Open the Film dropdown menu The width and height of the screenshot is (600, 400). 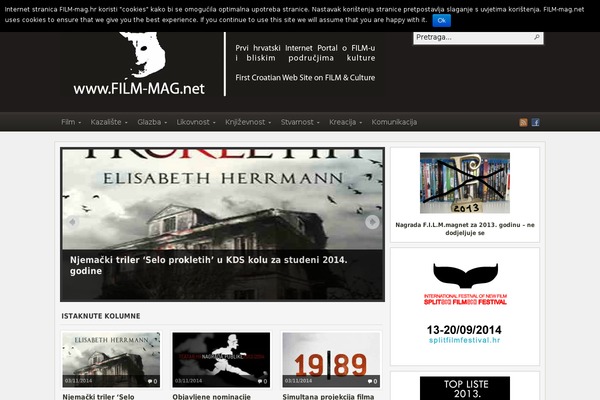click(x=71, y=122)
